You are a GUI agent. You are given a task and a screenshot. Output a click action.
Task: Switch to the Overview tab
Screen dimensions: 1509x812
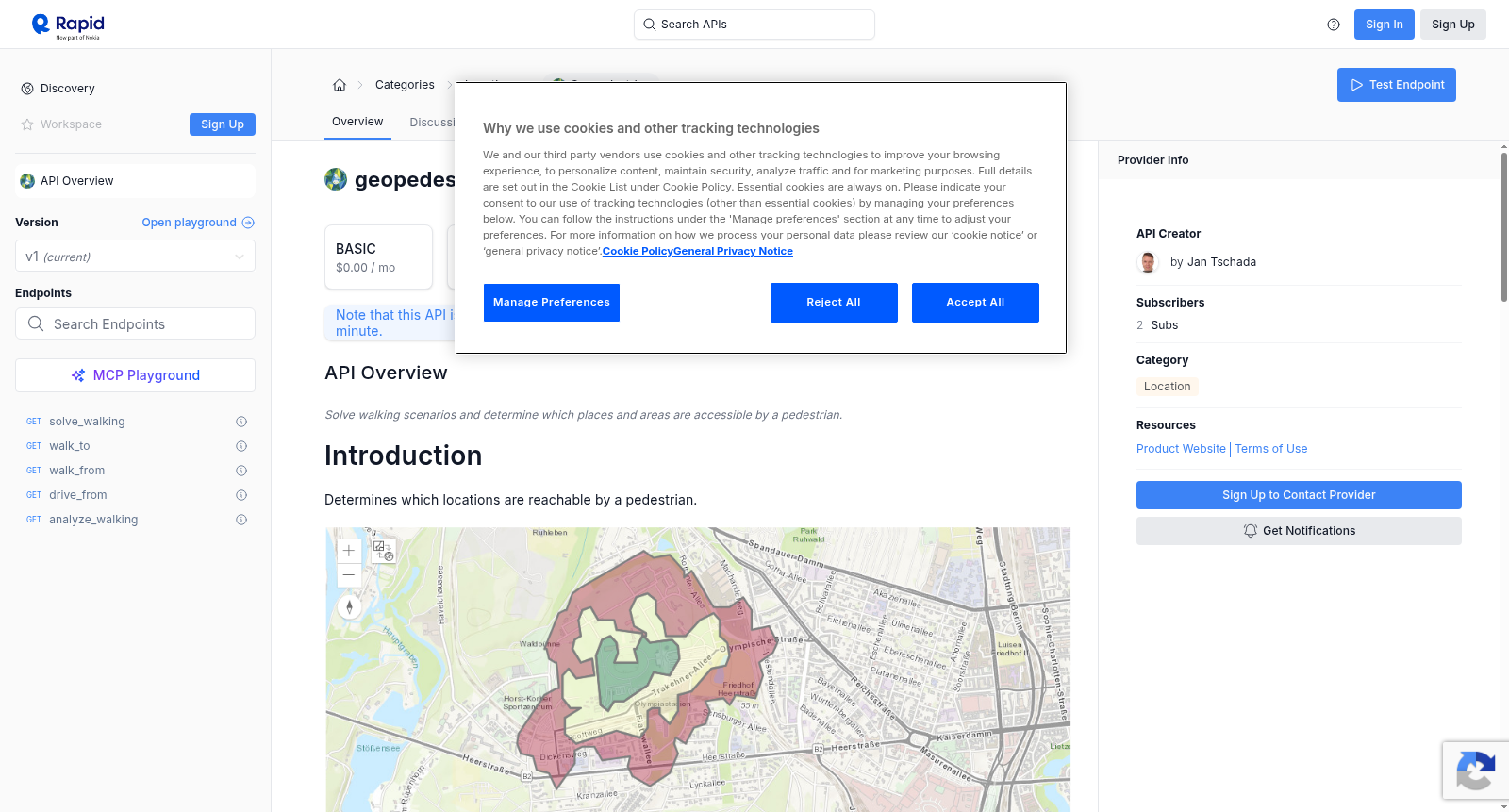point(357,122)
